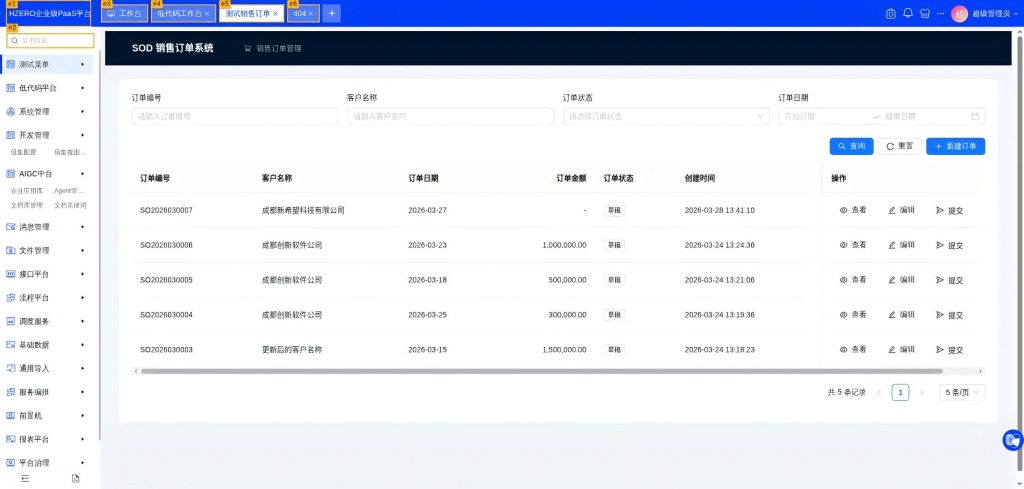1024x489 pixels.
Task: Close the 低代码工作台 tab
Action: [x=207, y=14]
